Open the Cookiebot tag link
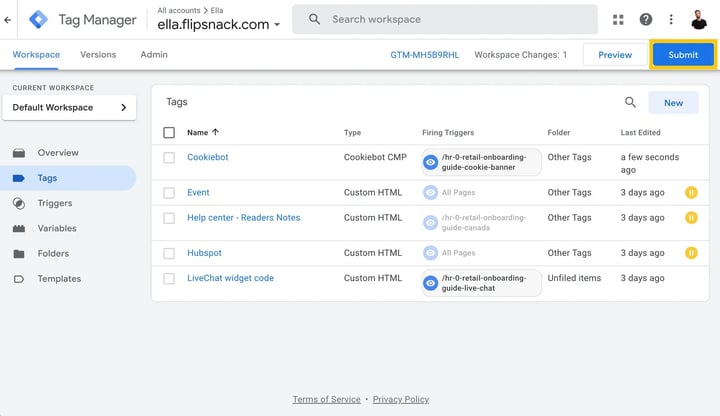The image size is (720, 416). [x=208, y=157]
